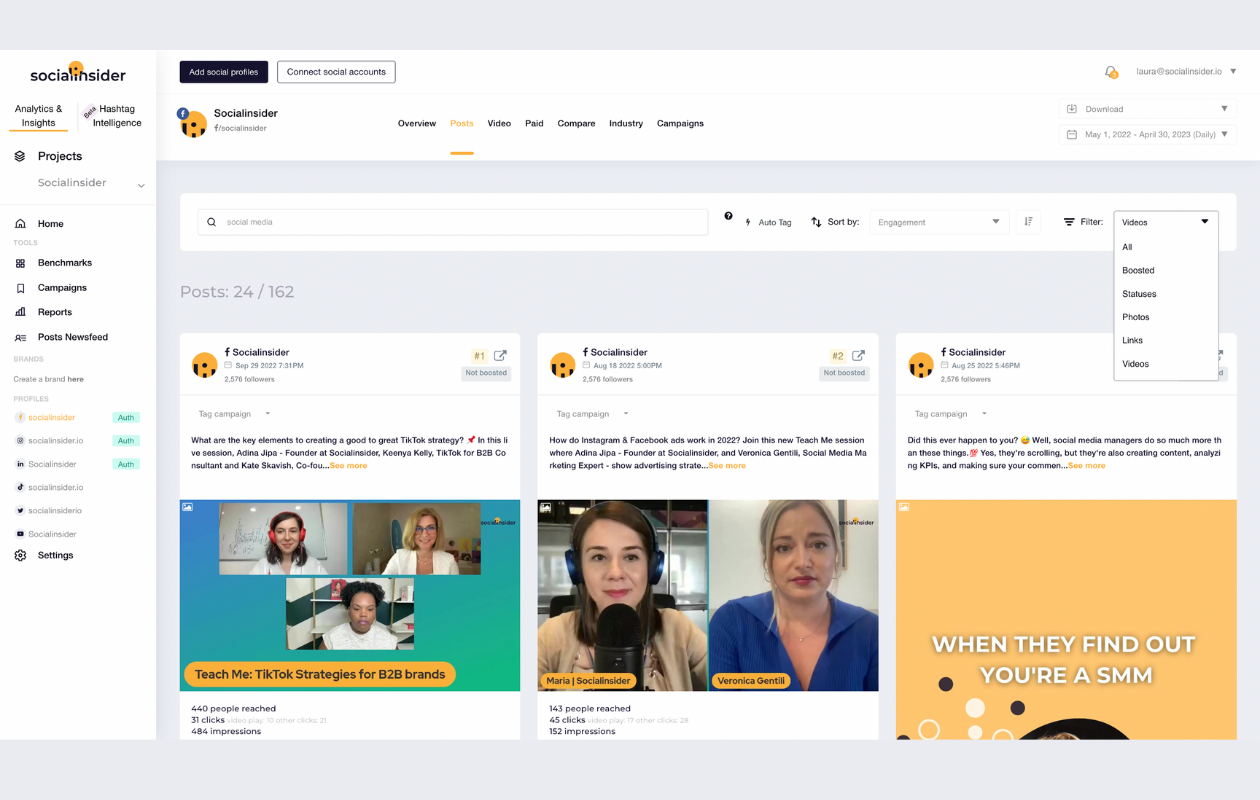The image size is (1260, 800).
Task: Click the Auto Tag lightning button
Action: [768, 222]
